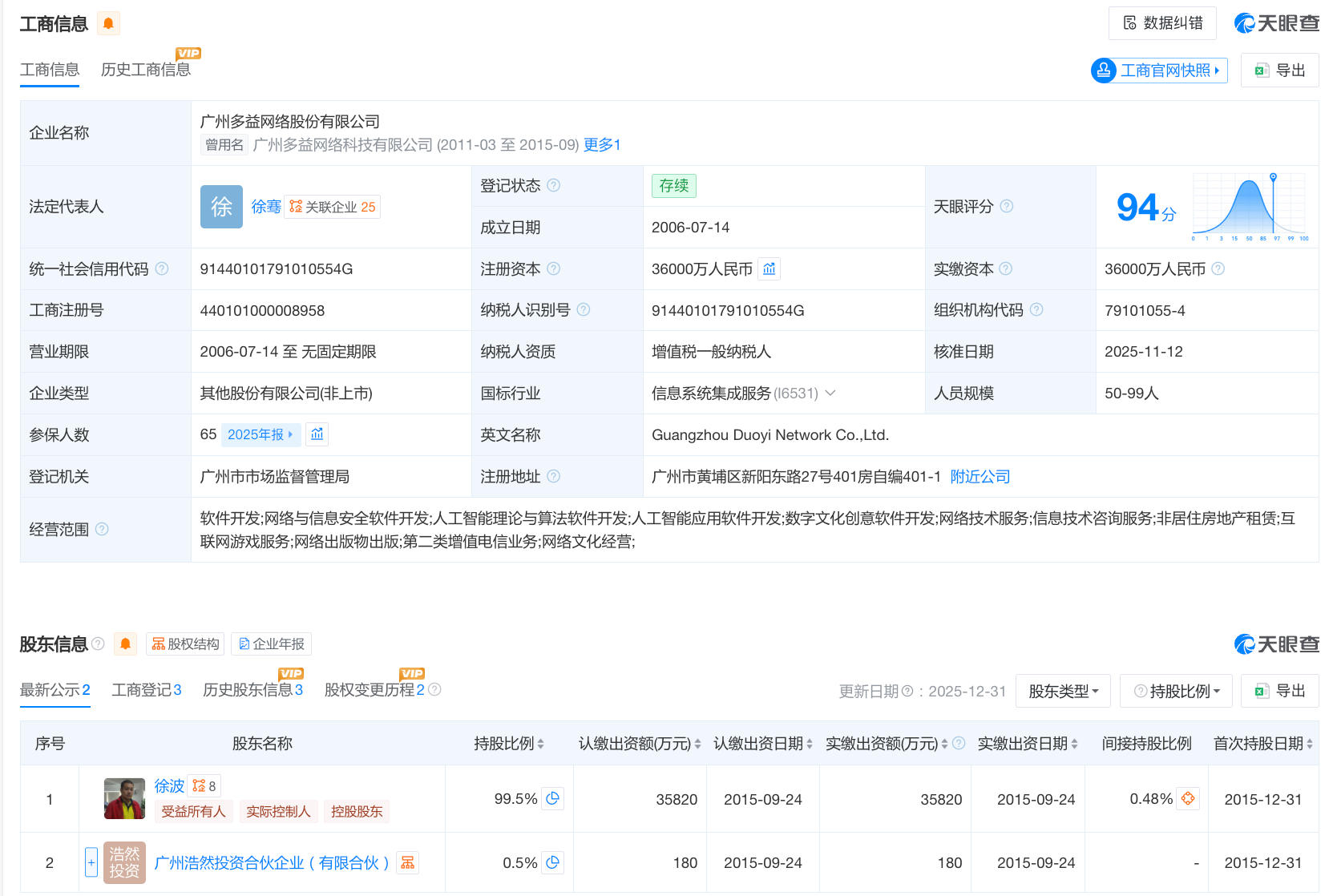1337x896 pixels.
Task: Export shareholder table via lower 导出 button
Action: pos(1279,691)
